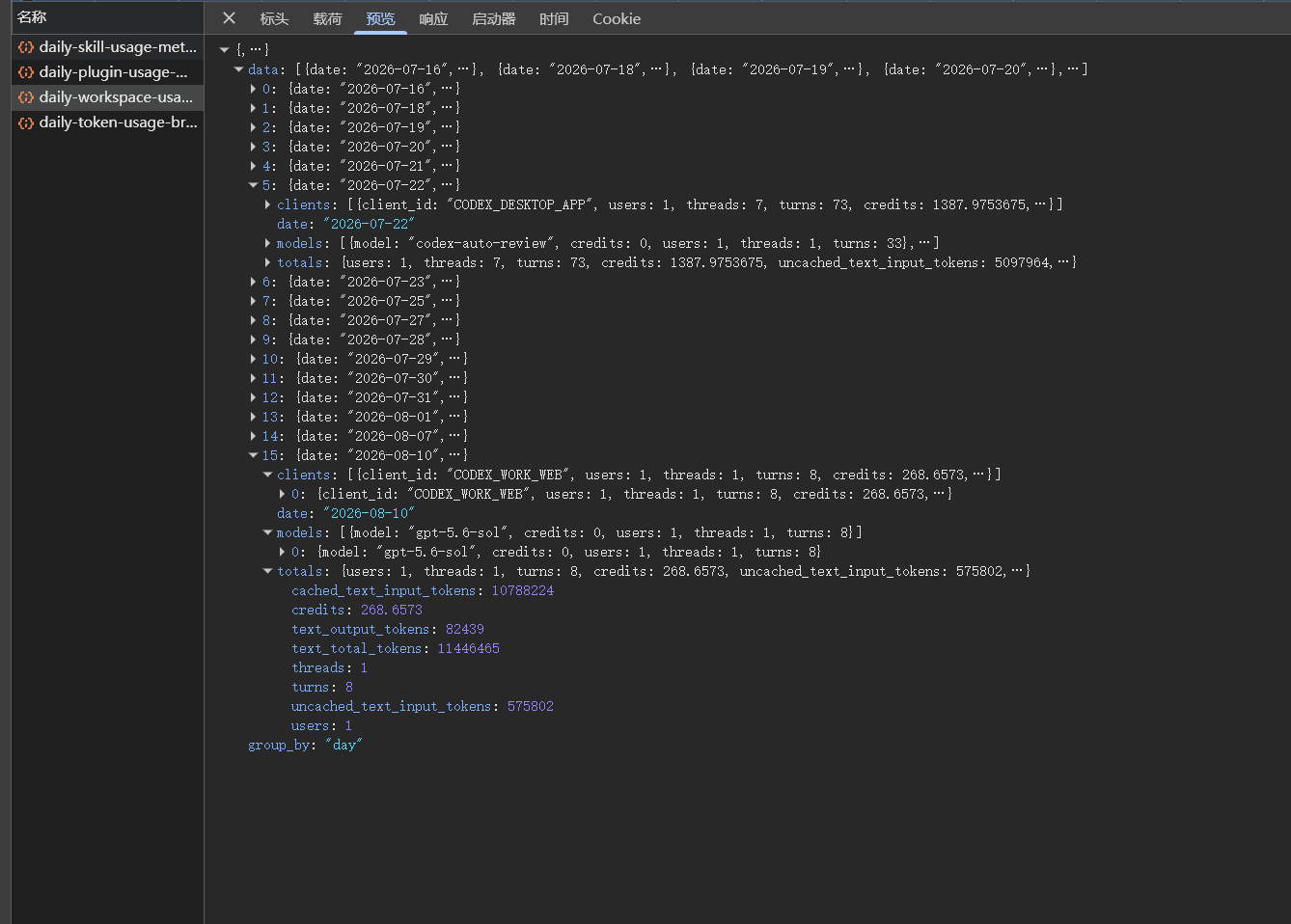Close the request details panel
The height and width of the screenshot is (924, 1291).
(229, 18)
